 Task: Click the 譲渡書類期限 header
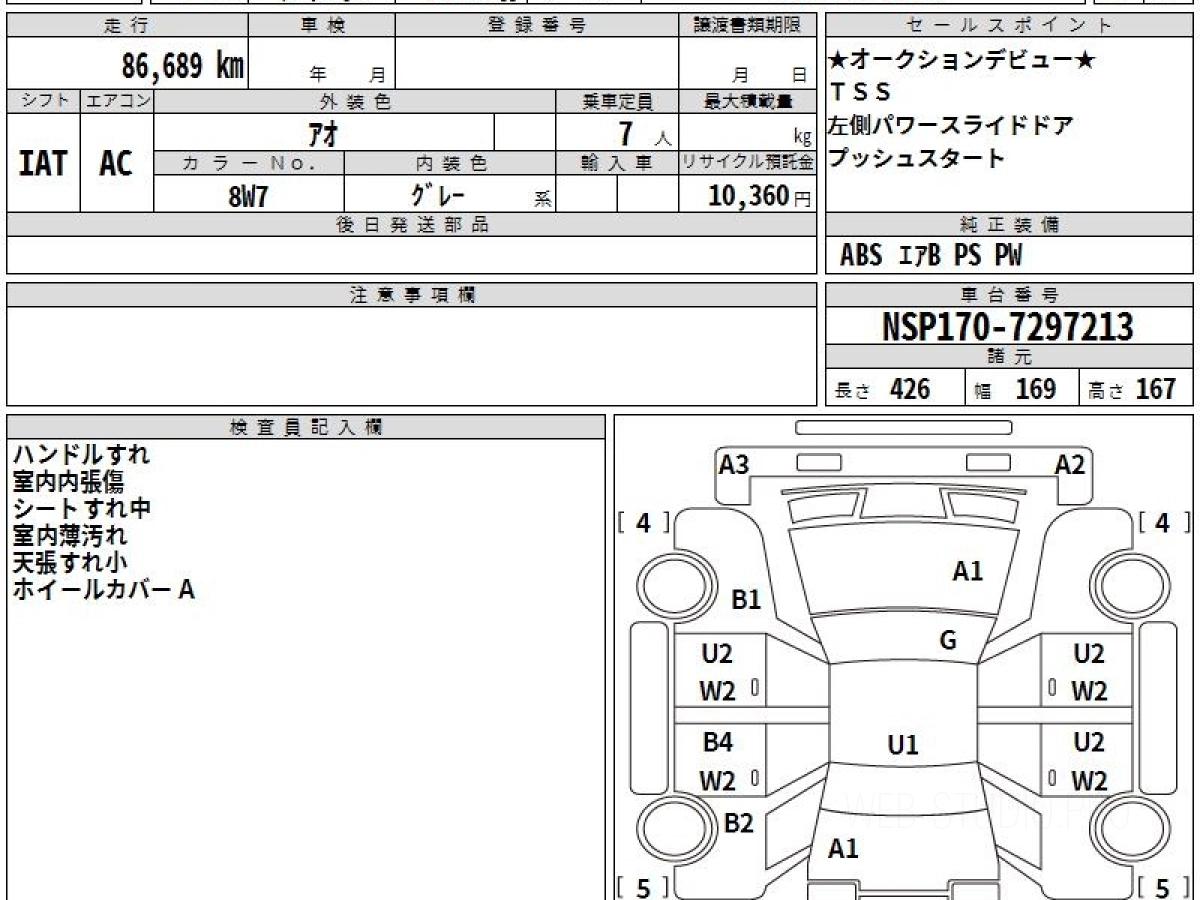(x=748, y=26)
